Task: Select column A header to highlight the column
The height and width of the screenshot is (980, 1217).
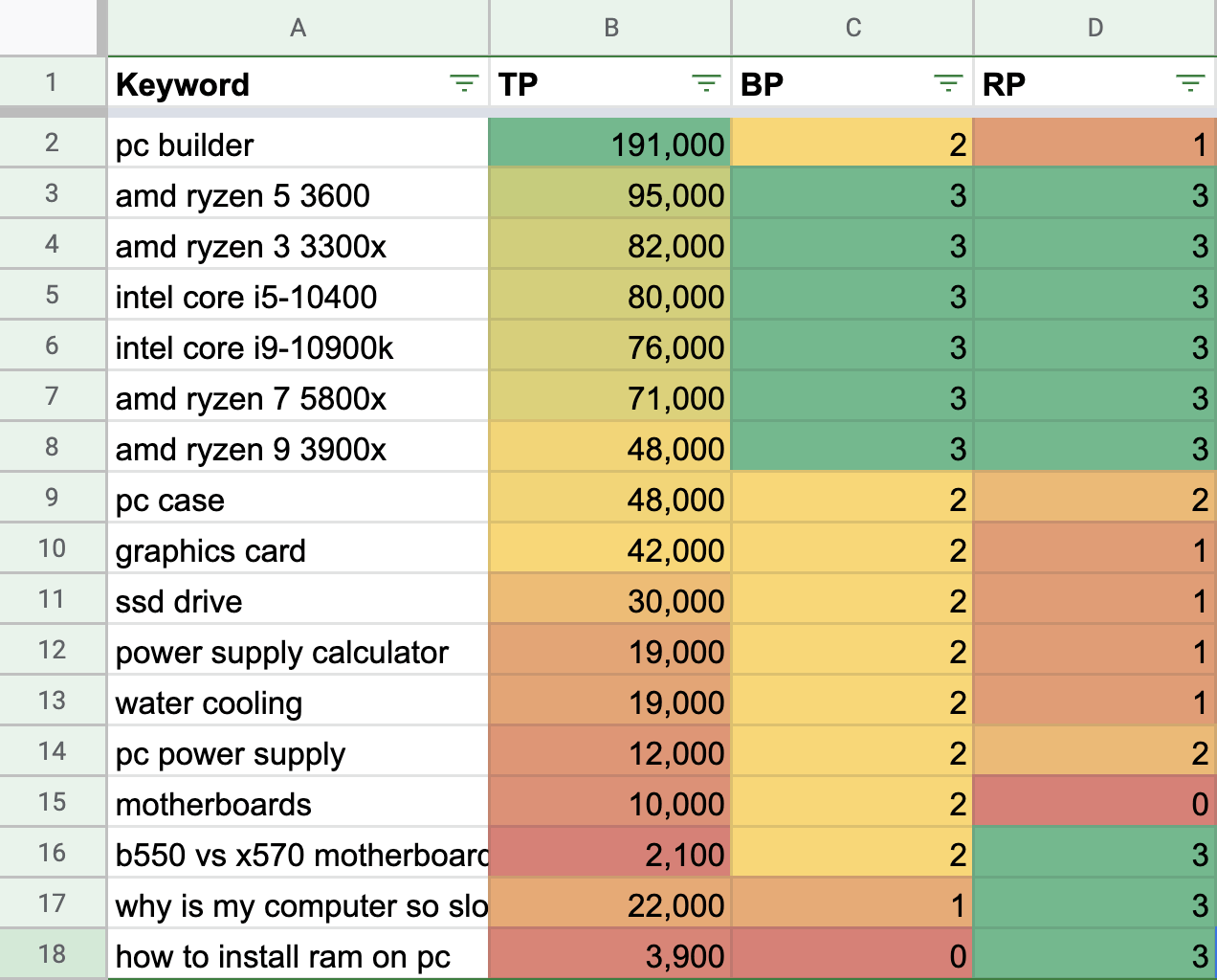Action: pyautogui.click(x=298, y=28)
